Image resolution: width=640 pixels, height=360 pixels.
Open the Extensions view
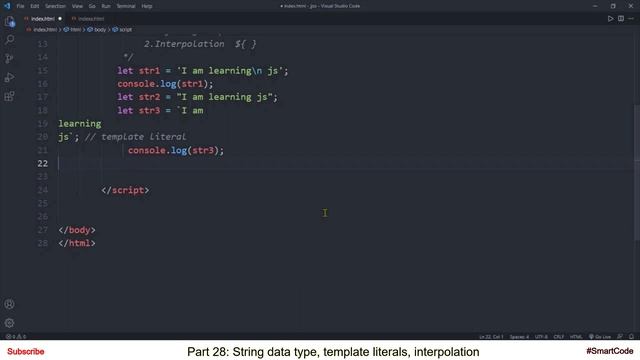click(10, 96)
